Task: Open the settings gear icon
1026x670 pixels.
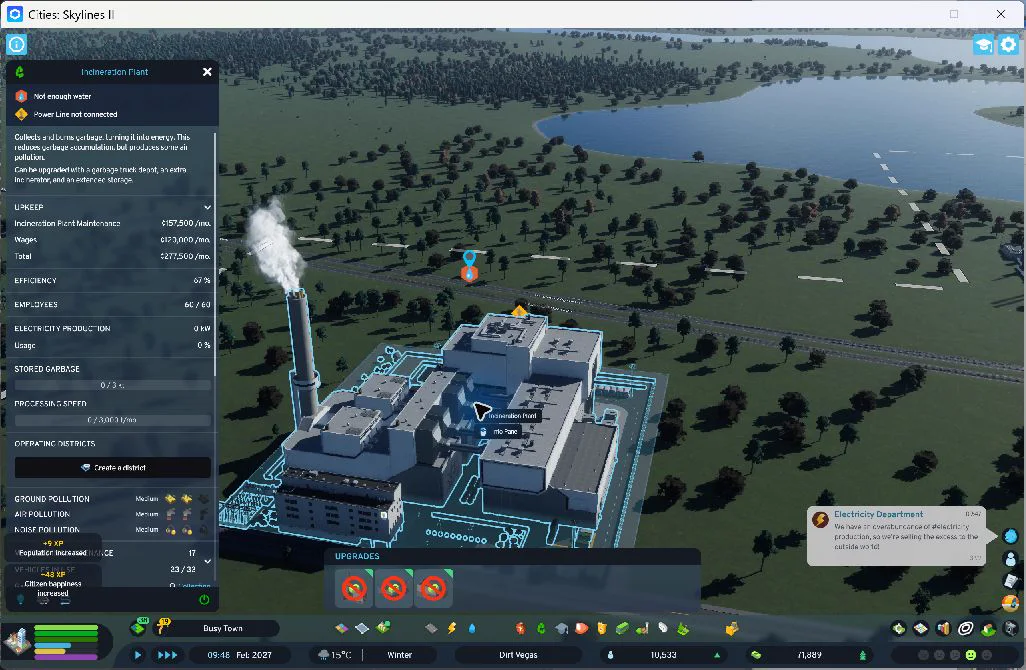Action: (1008, 44)
